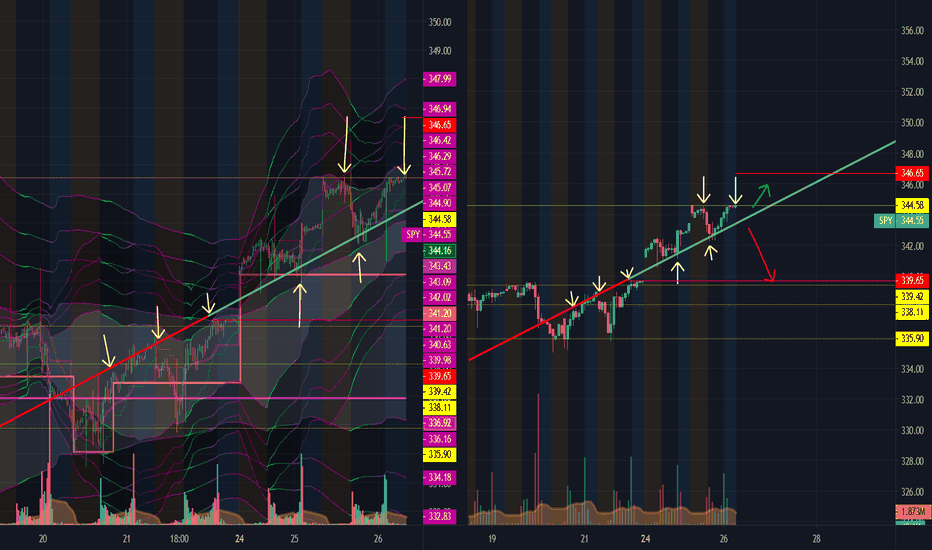Click the 349.00 price axis label
932x550 pixels.
point(440,51)
